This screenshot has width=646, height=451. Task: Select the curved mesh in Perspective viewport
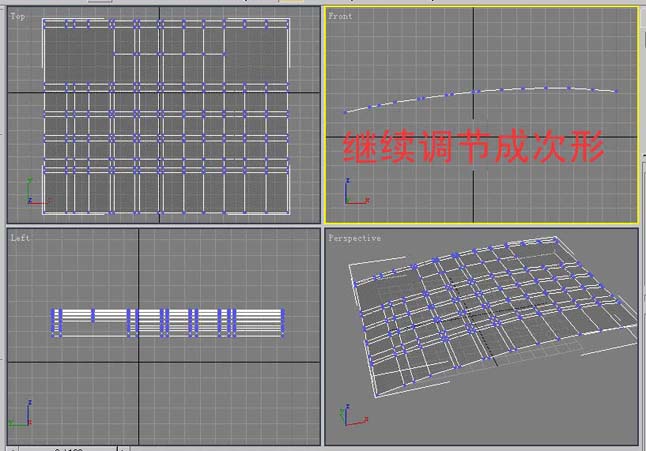[x=493, y=315]
